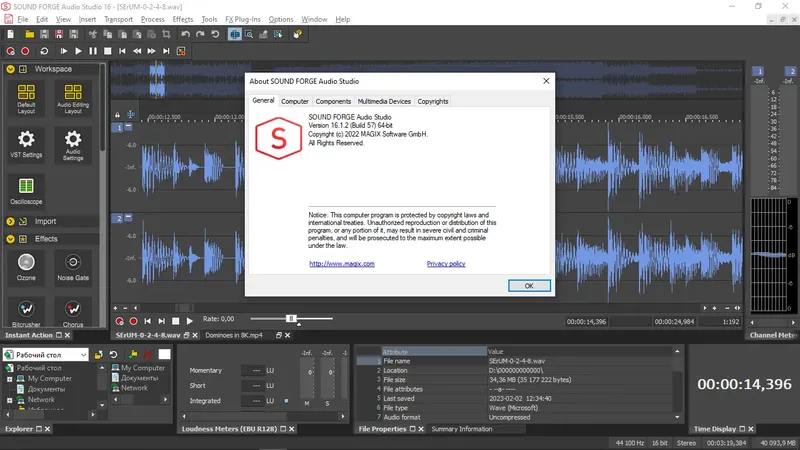Toggle loop playback in the transport toolbar
The width and height of the screenshot is (800, 450).
45,50
